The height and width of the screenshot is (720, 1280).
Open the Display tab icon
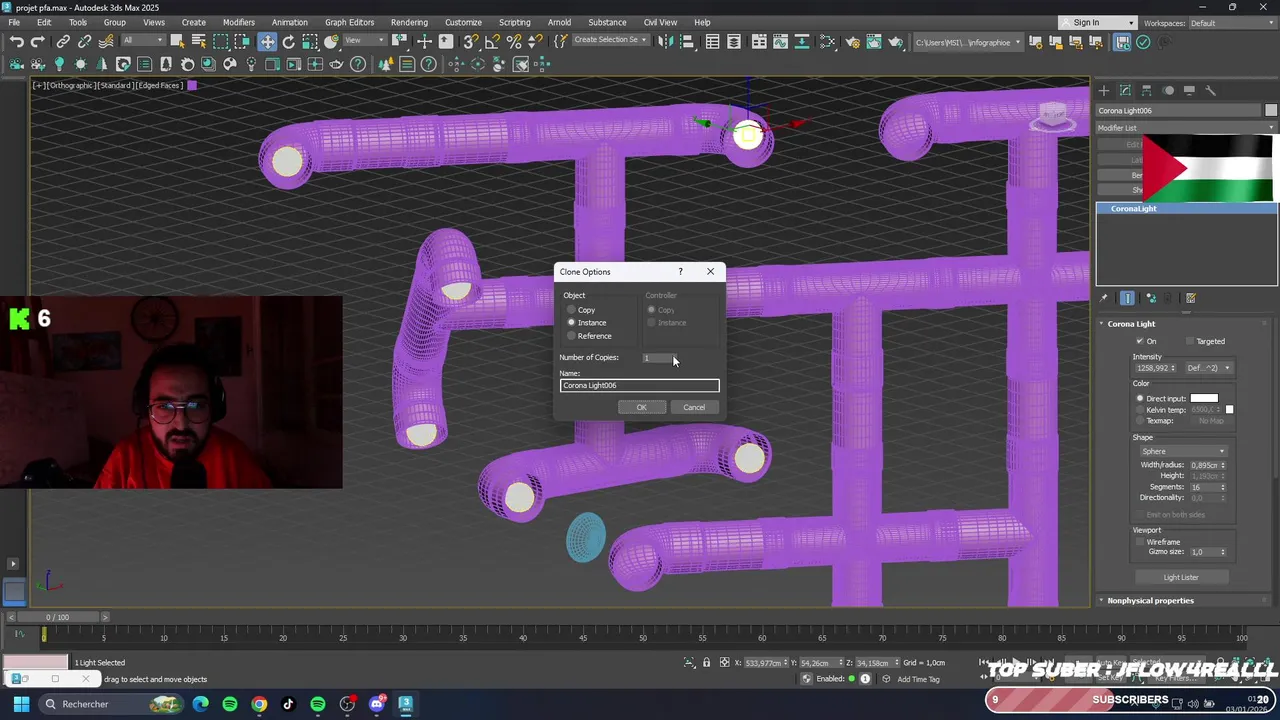click(1189, 90)
